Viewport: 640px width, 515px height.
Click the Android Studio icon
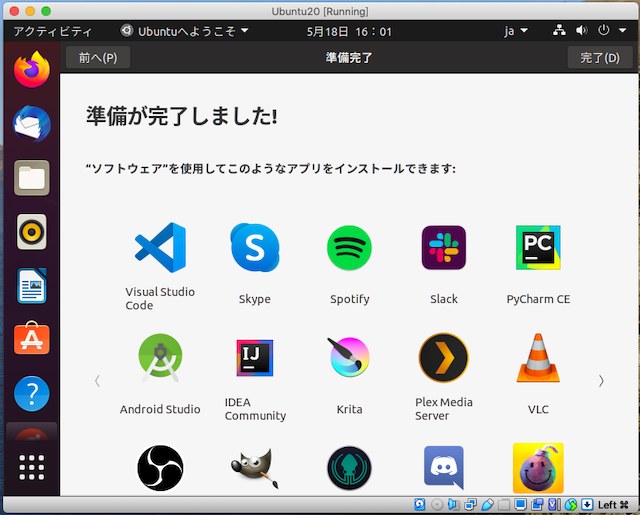click(x=160, y=358)
